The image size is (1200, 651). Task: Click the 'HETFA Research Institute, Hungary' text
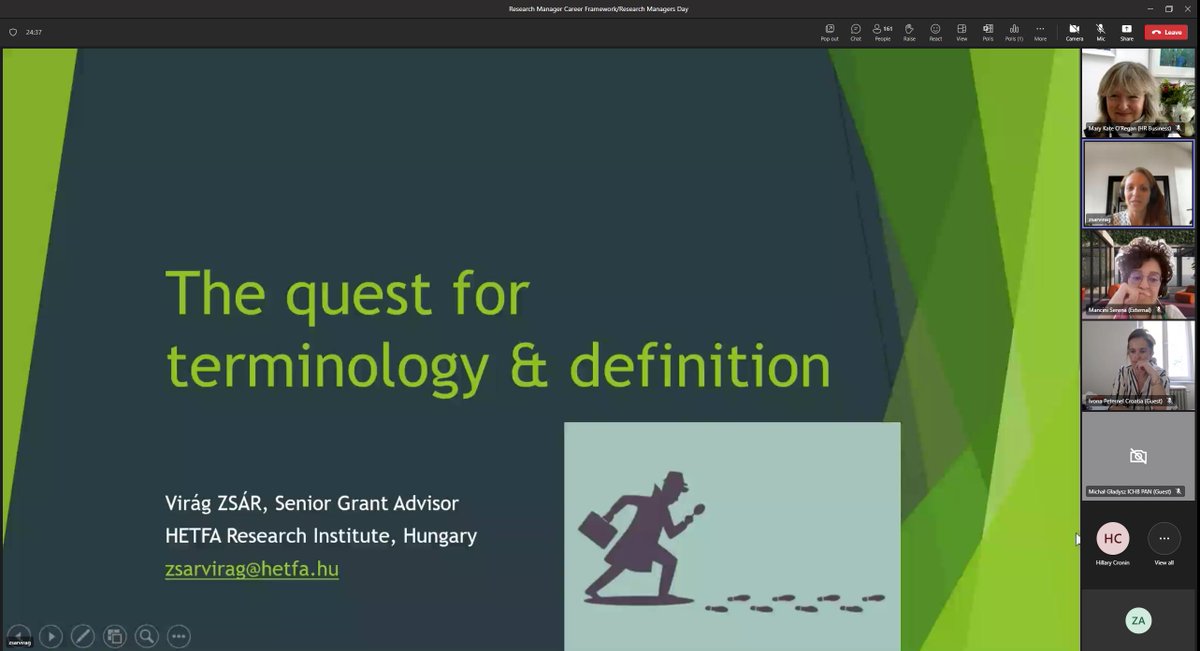point(321,536)
